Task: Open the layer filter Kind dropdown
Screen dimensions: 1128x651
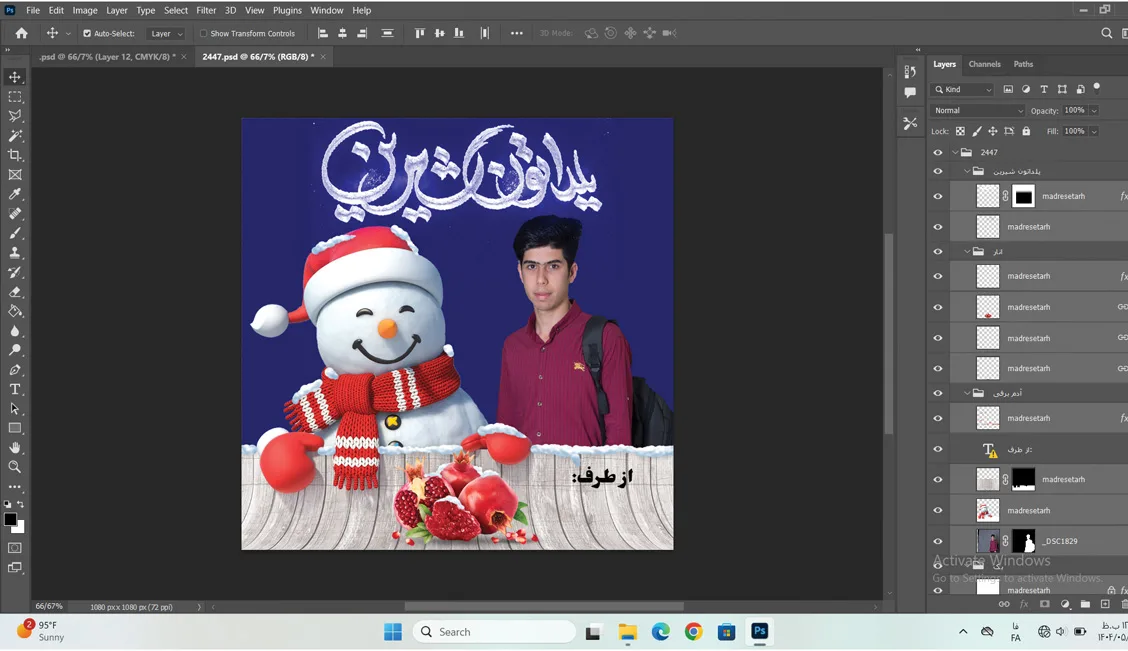Action: click(963, 89)
